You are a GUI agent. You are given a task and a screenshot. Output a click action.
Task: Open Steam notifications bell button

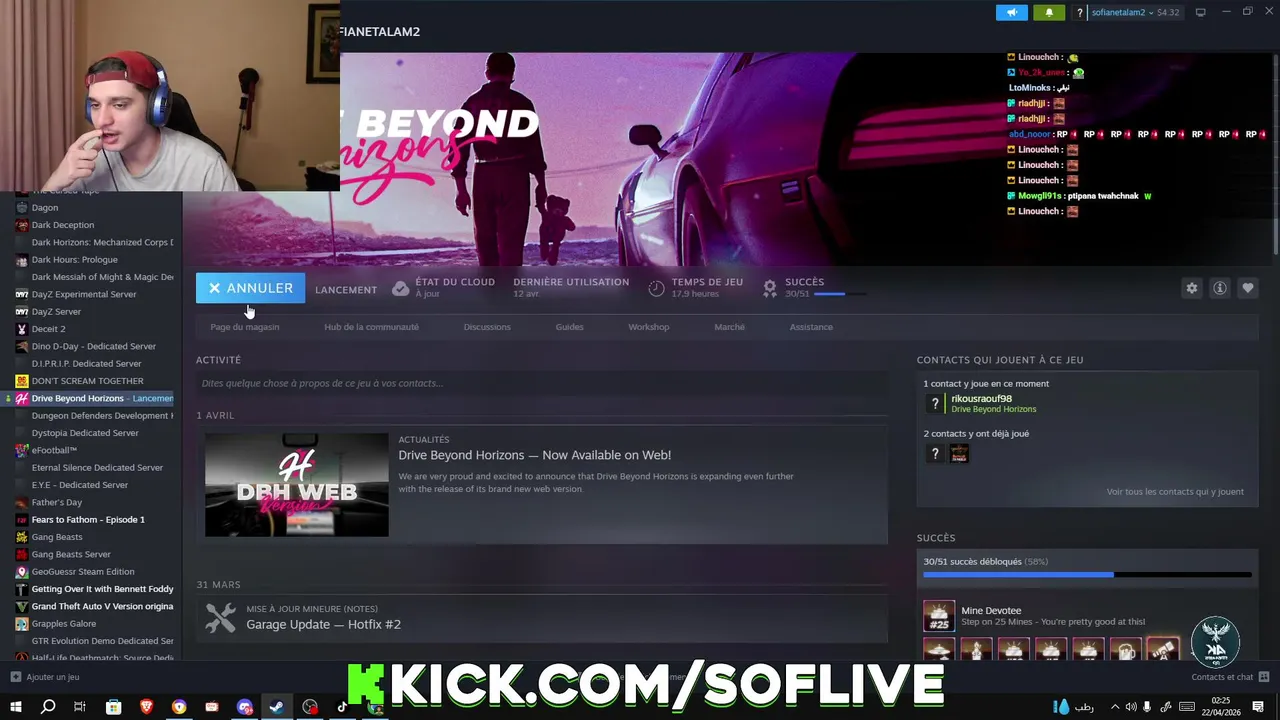[x=1049, y=12]
